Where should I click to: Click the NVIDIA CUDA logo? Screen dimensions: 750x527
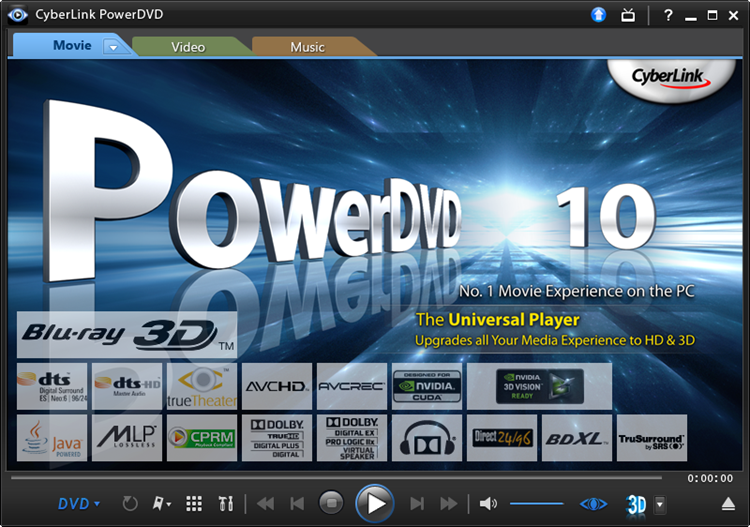[427, 386]
